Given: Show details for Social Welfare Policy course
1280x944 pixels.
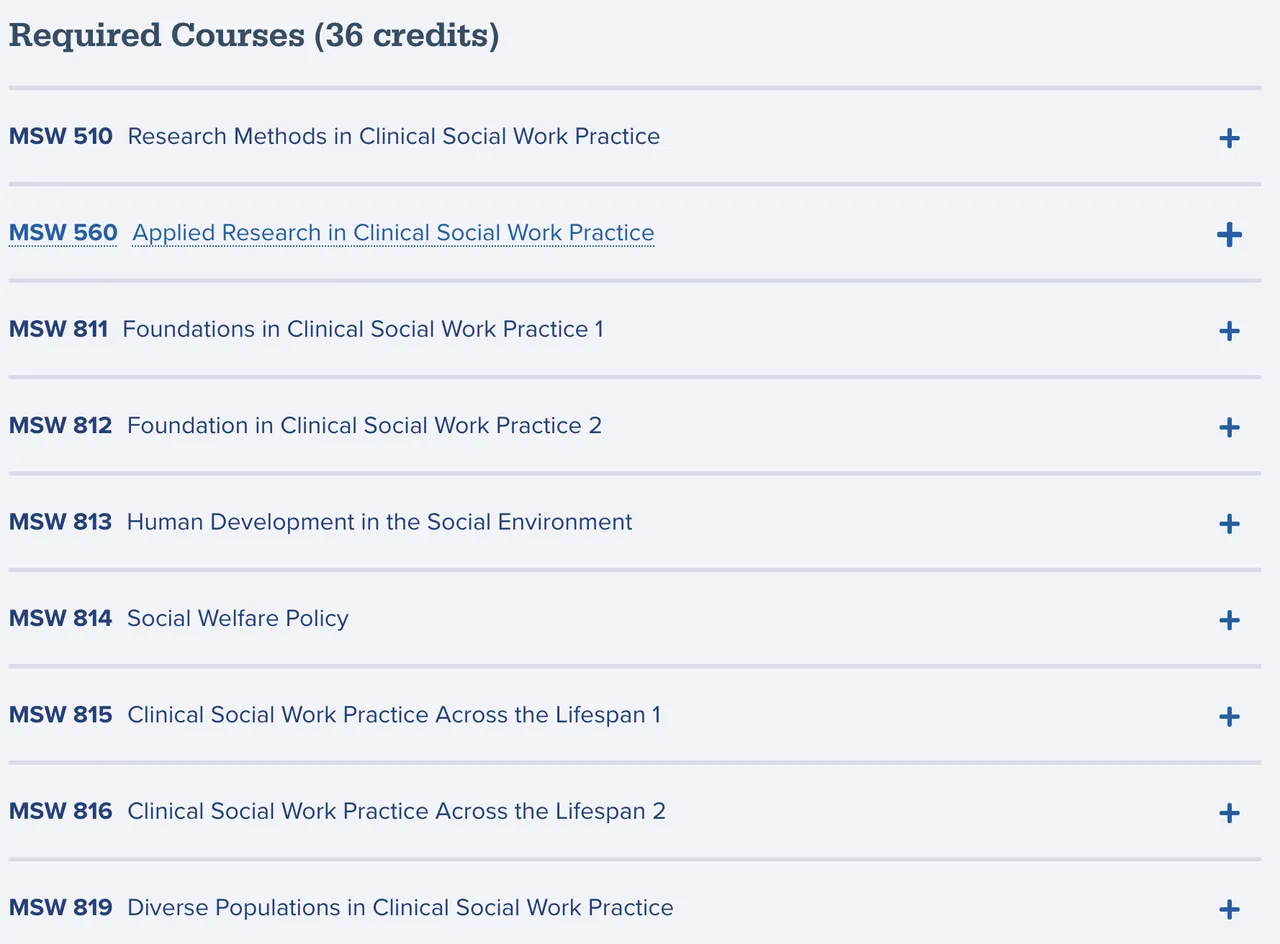Looking at the screenshot, I should click(237, 618).
